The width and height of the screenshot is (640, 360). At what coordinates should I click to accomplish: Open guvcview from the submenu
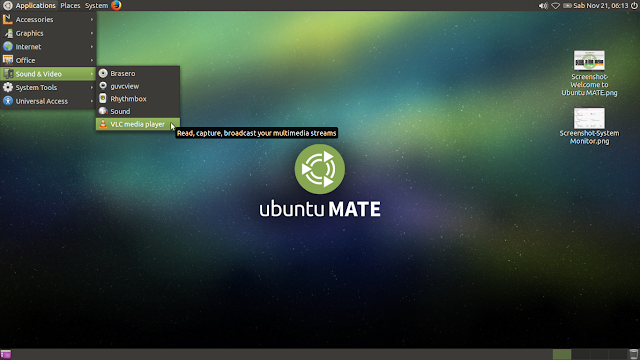138,86
